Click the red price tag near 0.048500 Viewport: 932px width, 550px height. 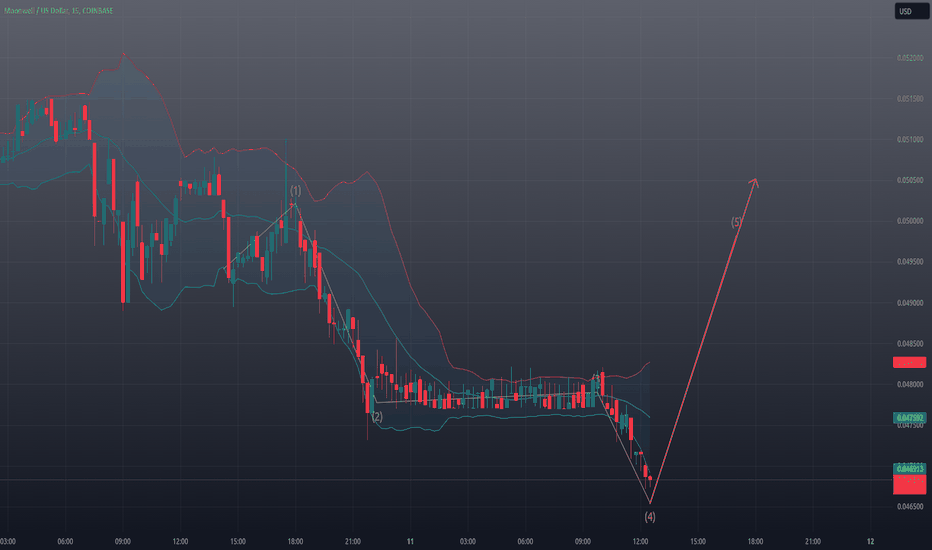(x=909, y=362)
